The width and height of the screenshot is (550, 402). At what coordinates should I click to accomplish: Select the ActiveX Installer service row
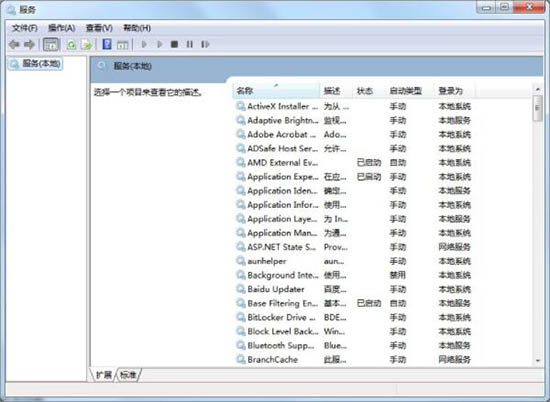pyautogui.click(x=354, y=106)
